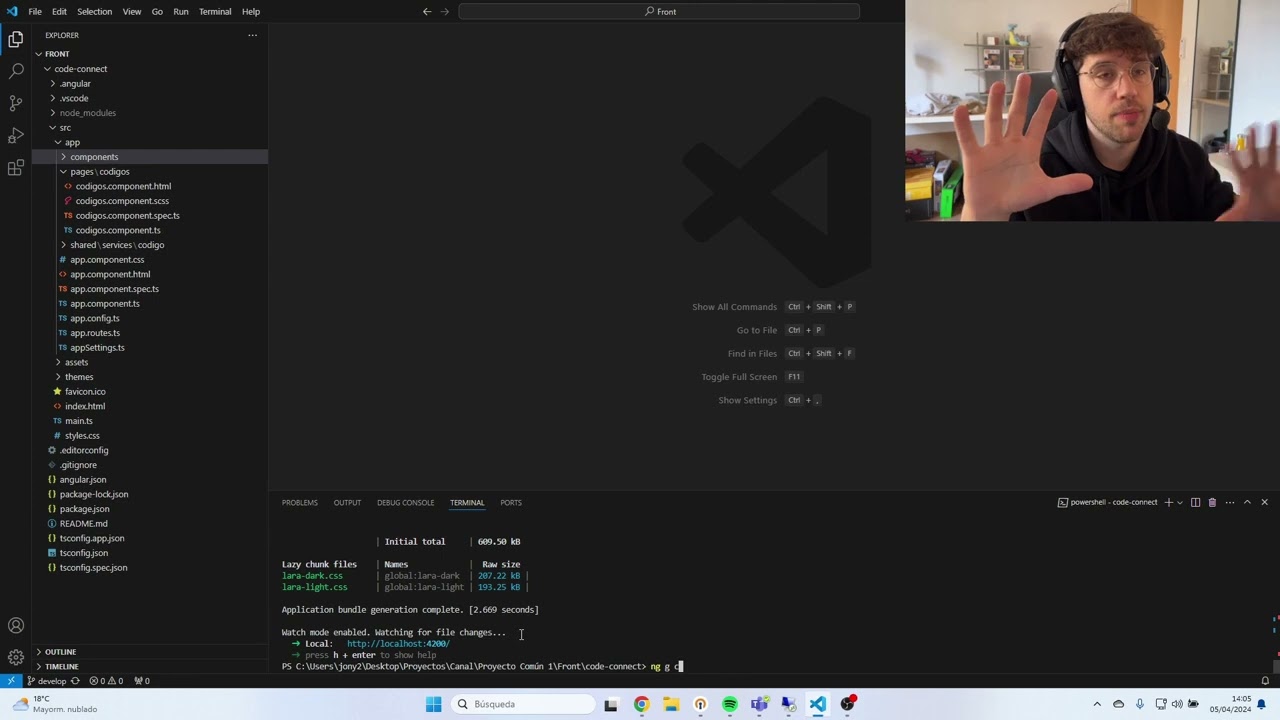Open package.json file
The image size is (1280, 720).
84,509
